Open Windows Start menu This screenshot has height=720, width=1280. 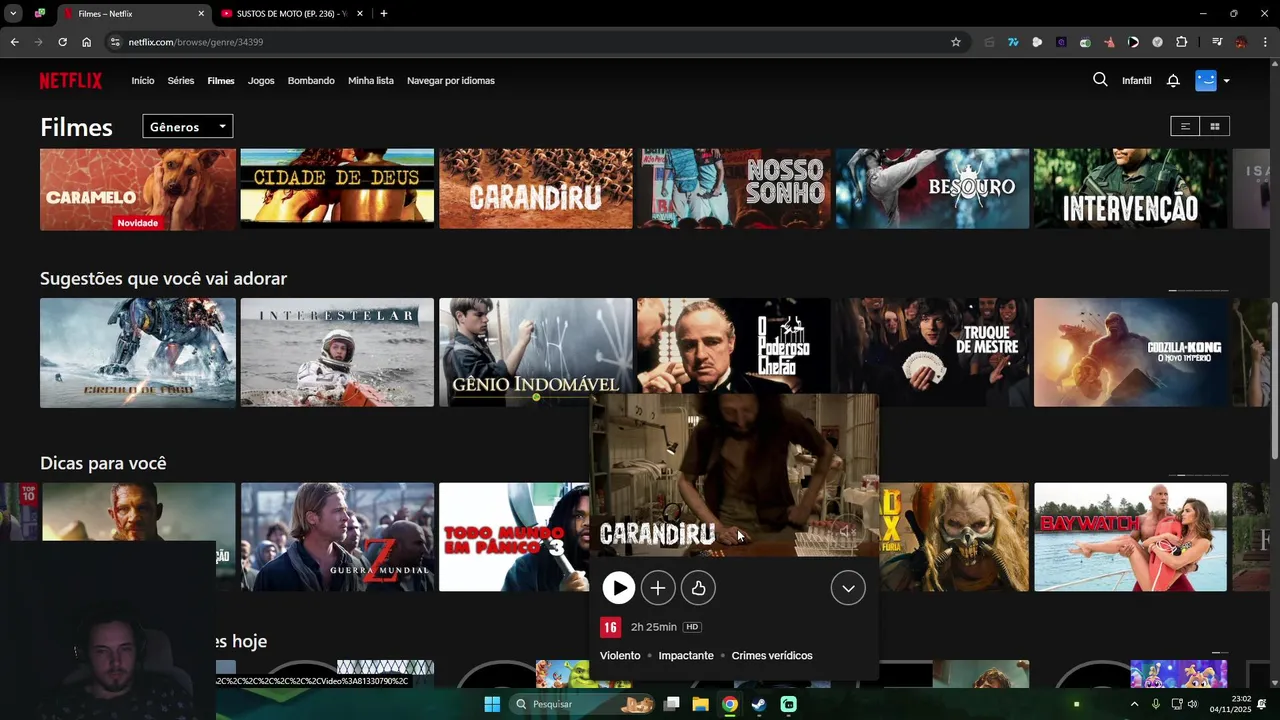click(x=492, y=704)
